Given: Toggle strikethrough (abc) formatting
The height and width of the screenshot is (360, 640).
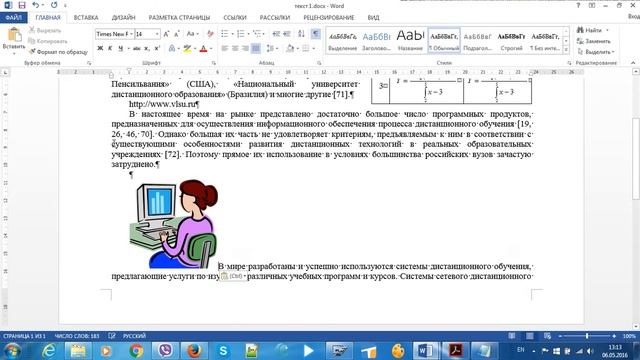Looking at the screenshot, I should coord(136,49).
